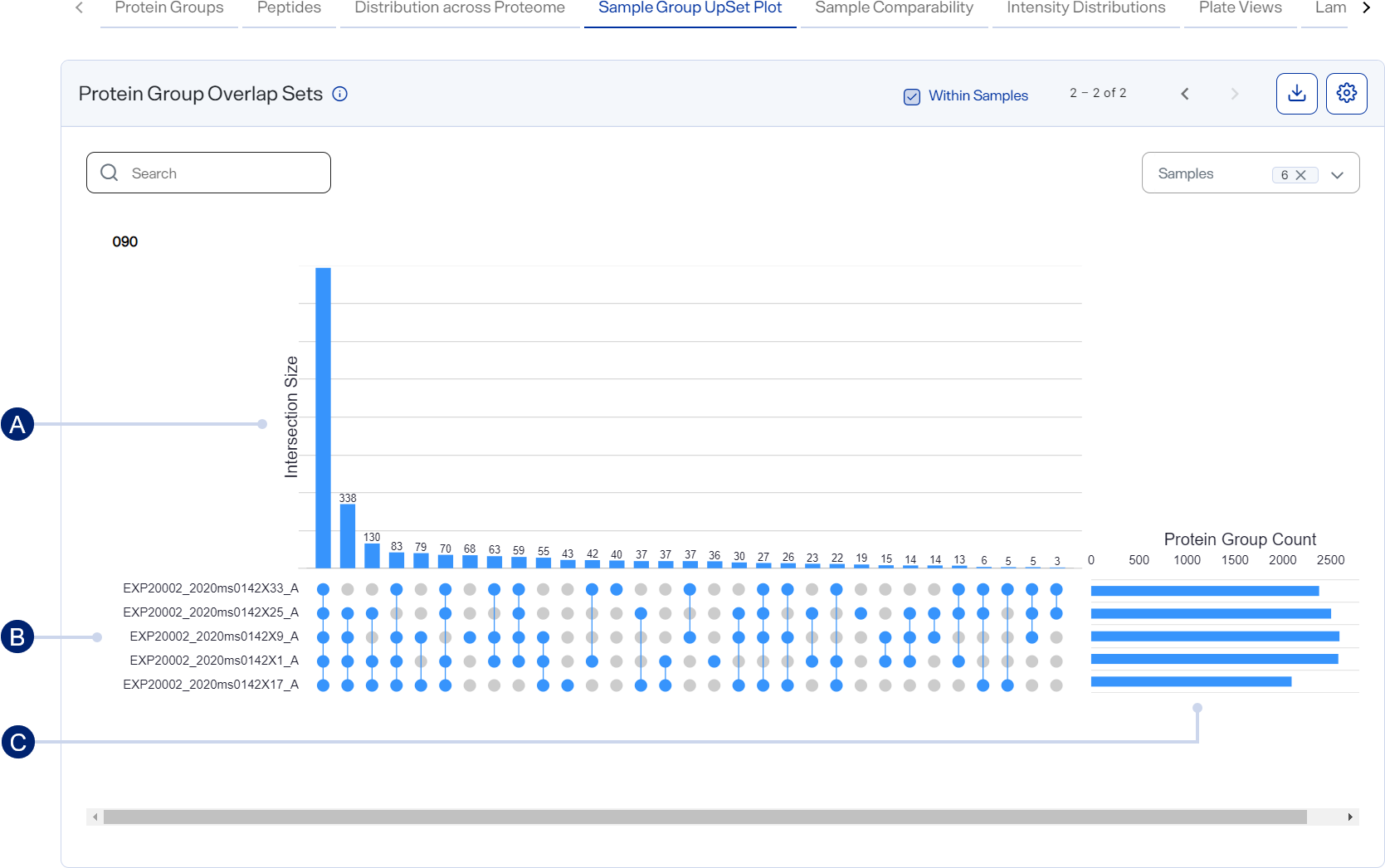Clear the 6 selected samples
The width and height of the screenshot is (1385, 868).
(x=1300, y=175)
